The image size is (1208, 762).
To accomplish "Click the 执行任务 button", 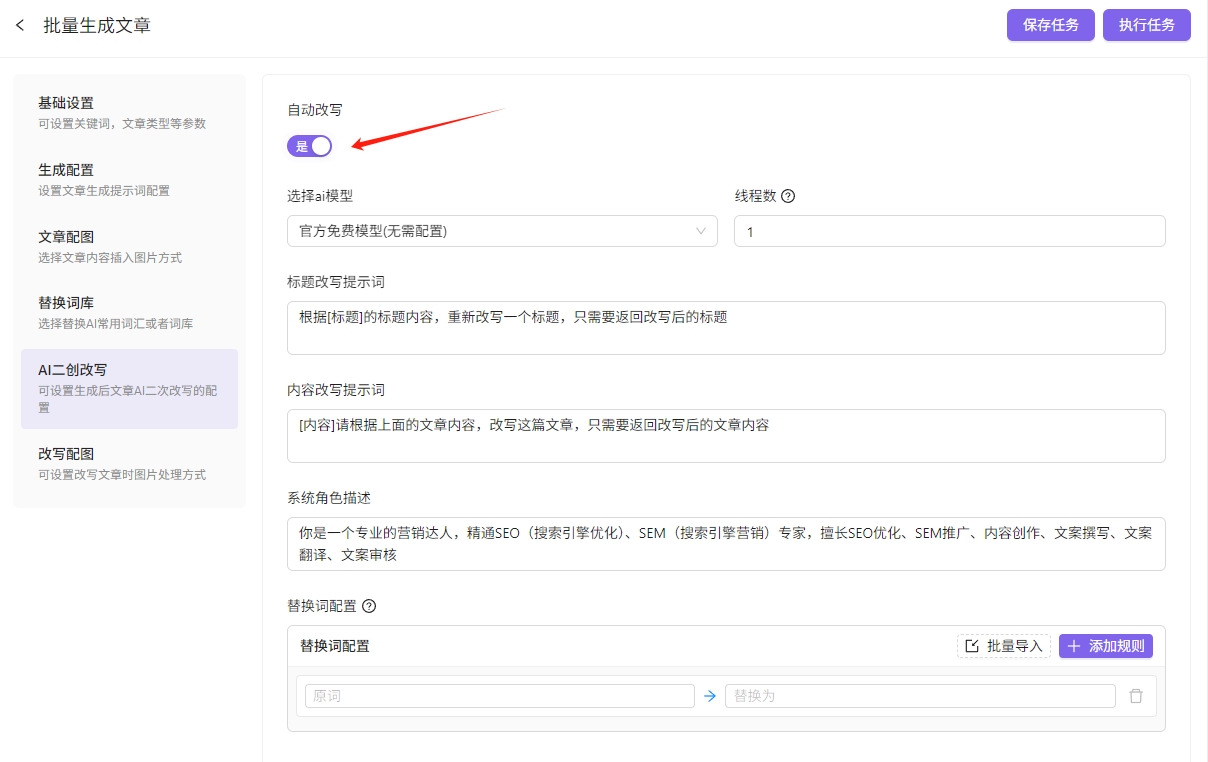I will coord(1146,25).
